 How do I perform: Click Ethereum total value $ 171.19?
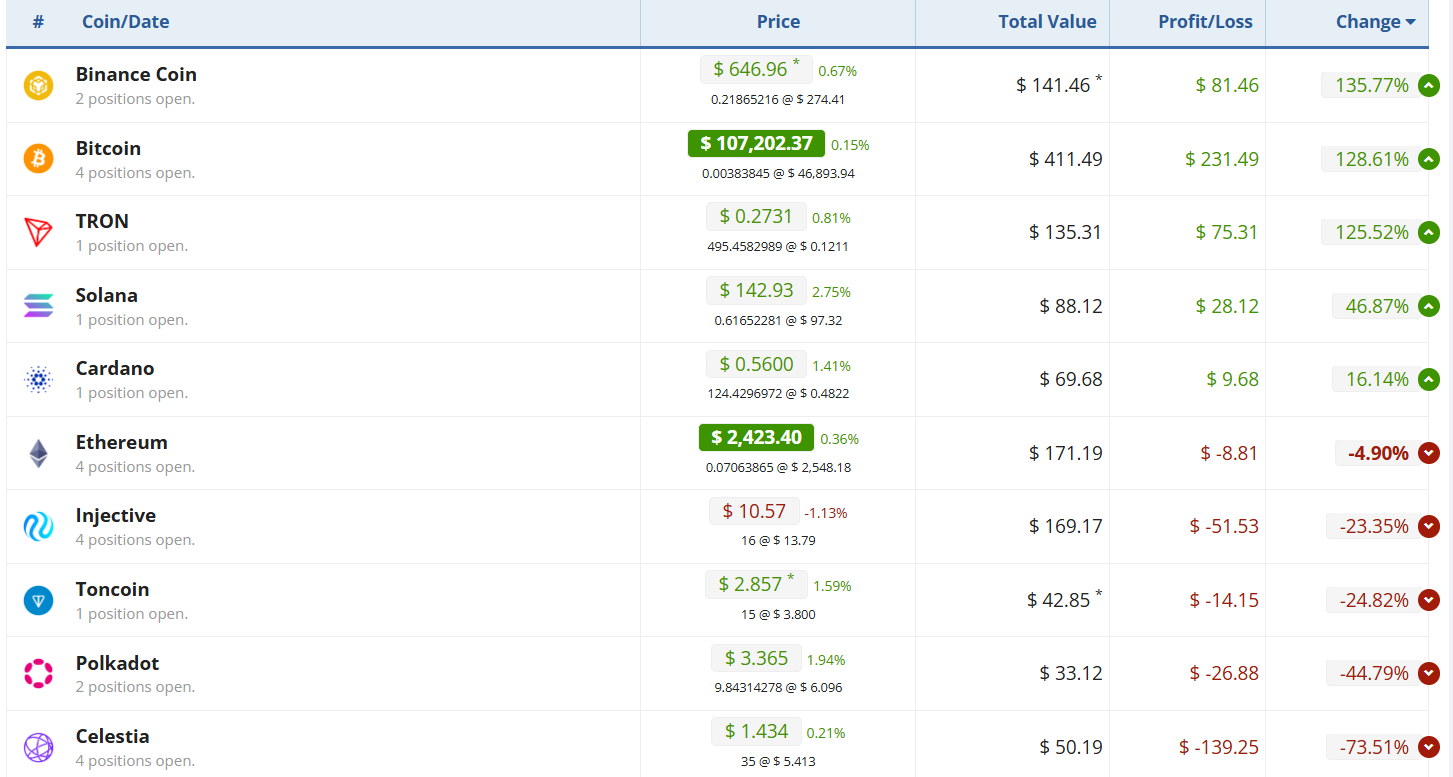(x=1066, y=453)
